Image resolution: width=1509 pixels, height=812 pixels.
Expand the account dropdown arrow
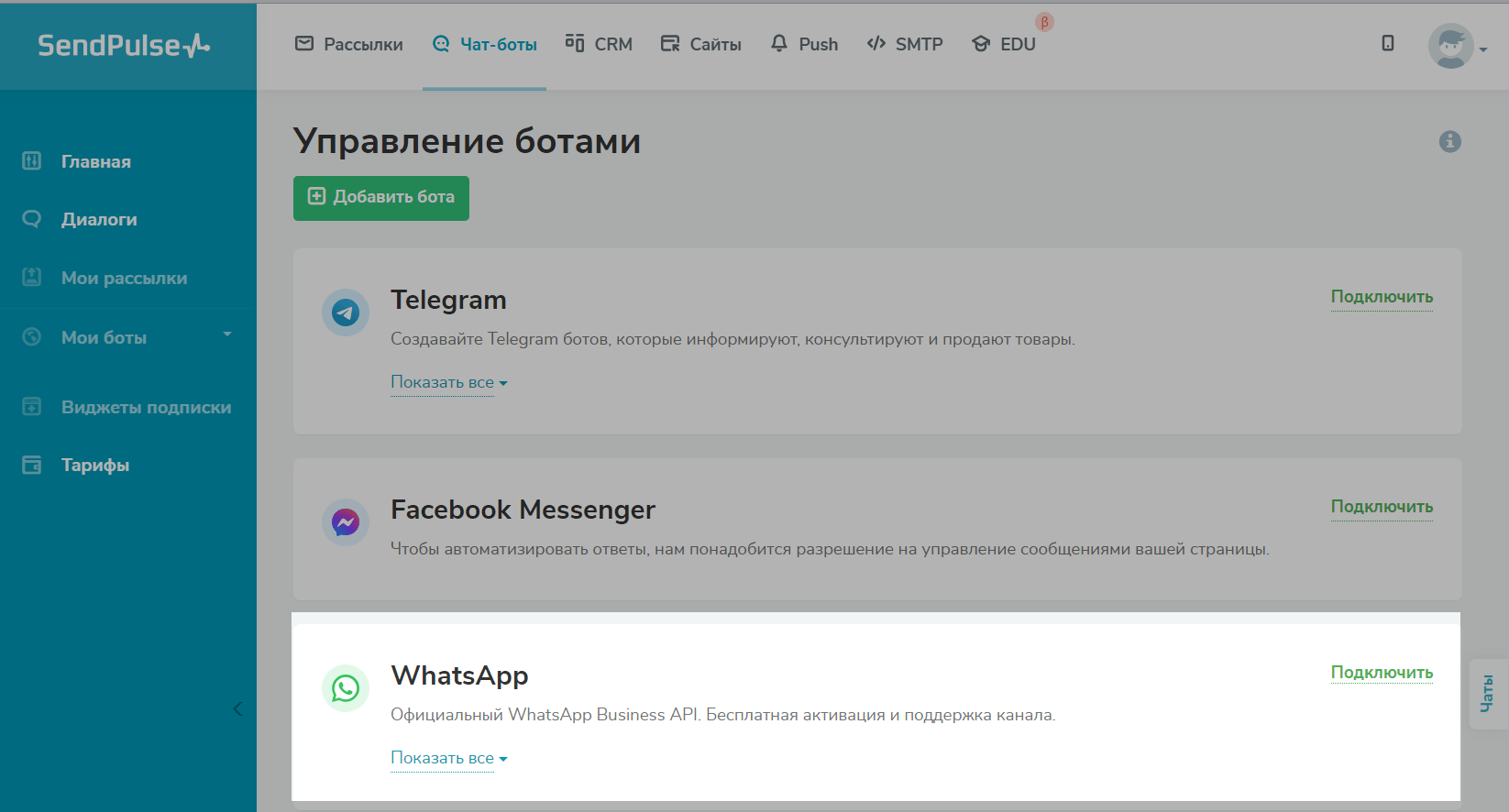(1483, 49)
